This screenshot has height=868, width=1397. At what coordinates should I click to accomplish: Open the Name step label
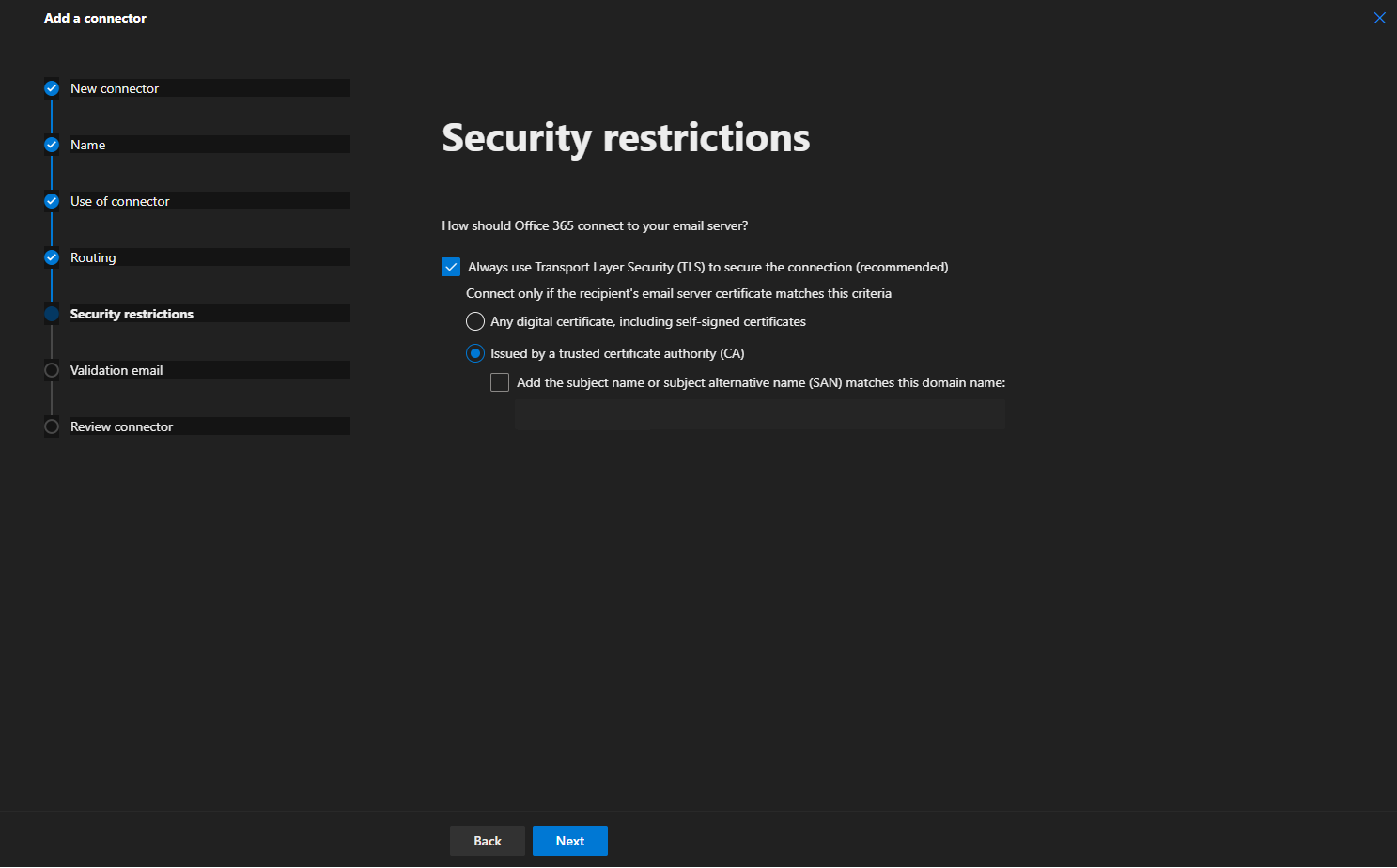[x=88, y=145]
